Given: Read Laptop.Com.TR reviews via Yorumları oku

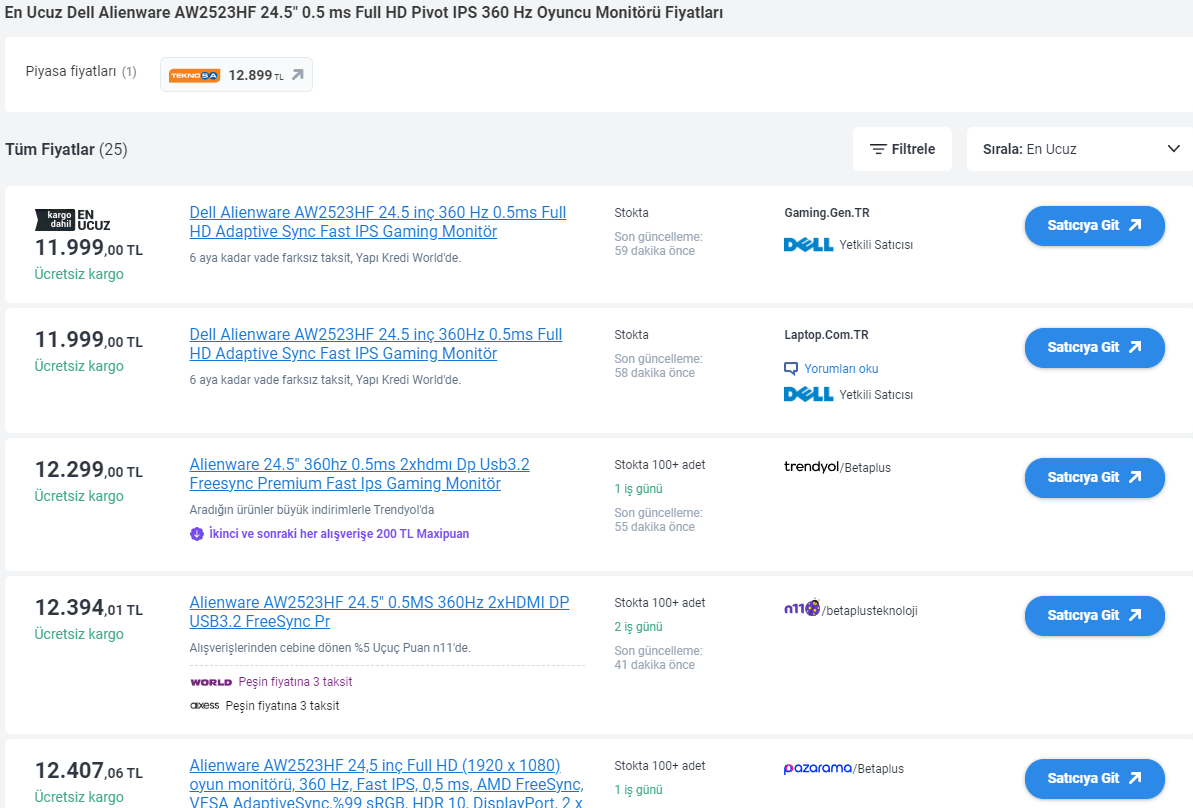Looking at the screenshot, I should 841,369.
